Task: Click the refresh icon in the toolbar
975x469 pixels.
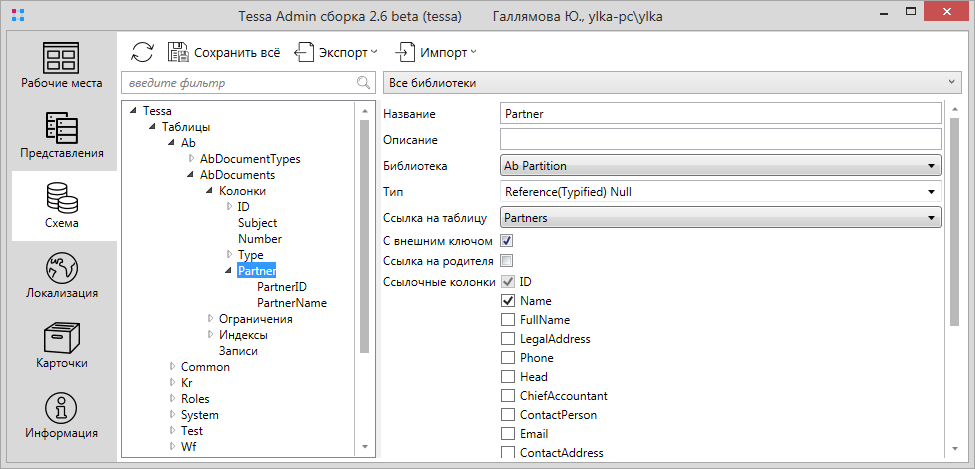Action: pyautogui.click(x=142, y=52)
